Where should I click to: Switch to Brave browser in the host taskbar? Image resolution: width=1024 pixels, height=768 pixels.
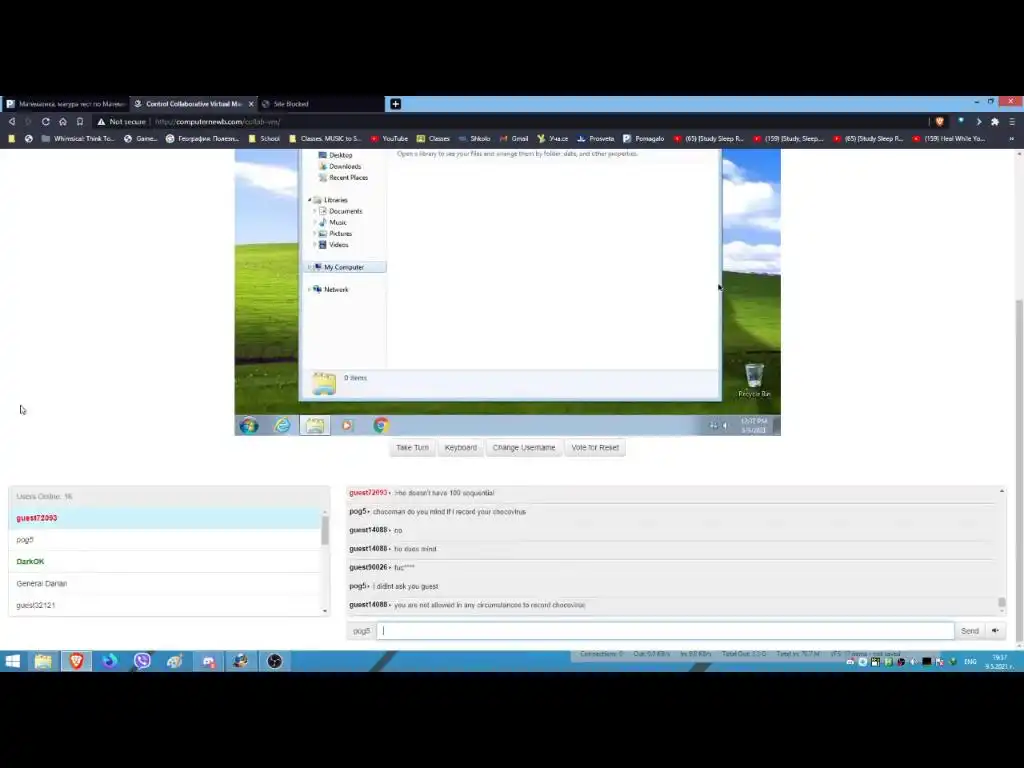(76, 661)
